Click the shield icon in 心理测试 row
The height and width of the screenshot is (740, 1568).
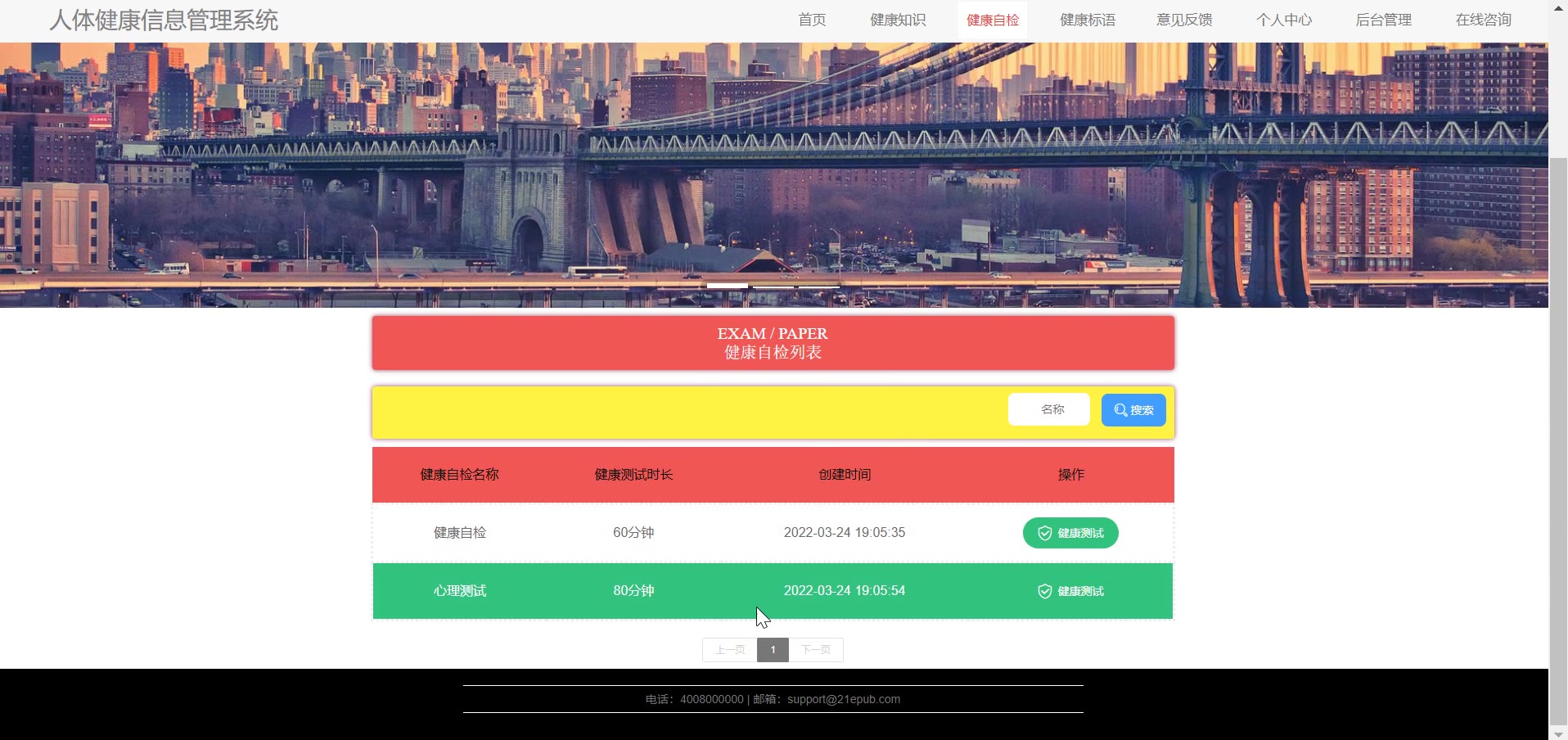pos(1045,591)
